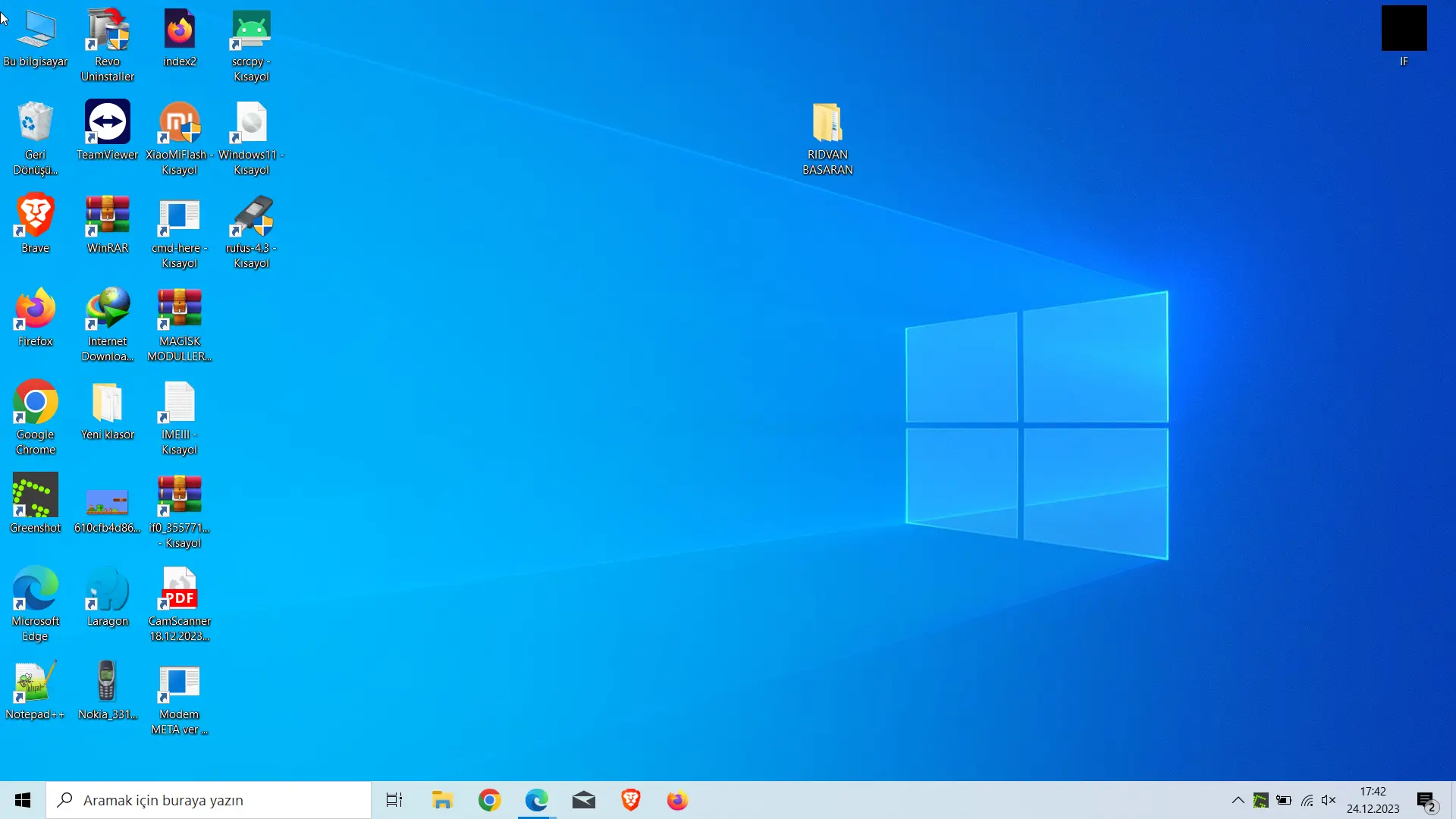
Task: Select the TeamViewer desktop shortcut
Action: point(108,131)
